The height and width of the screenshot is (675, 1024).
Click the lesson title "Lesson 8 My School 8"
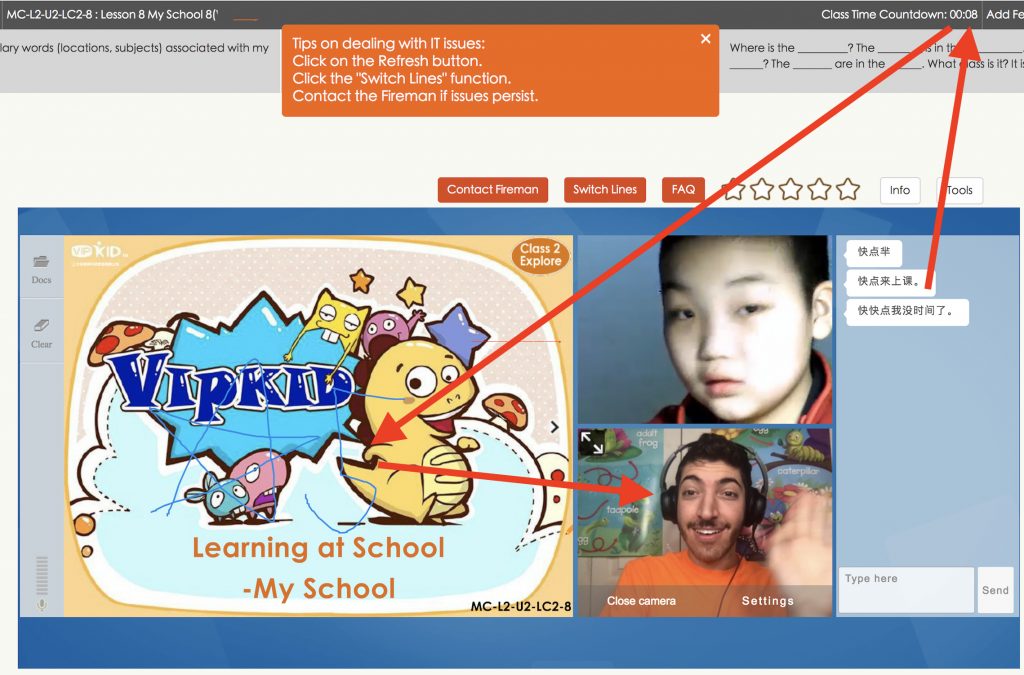(159, 14)
